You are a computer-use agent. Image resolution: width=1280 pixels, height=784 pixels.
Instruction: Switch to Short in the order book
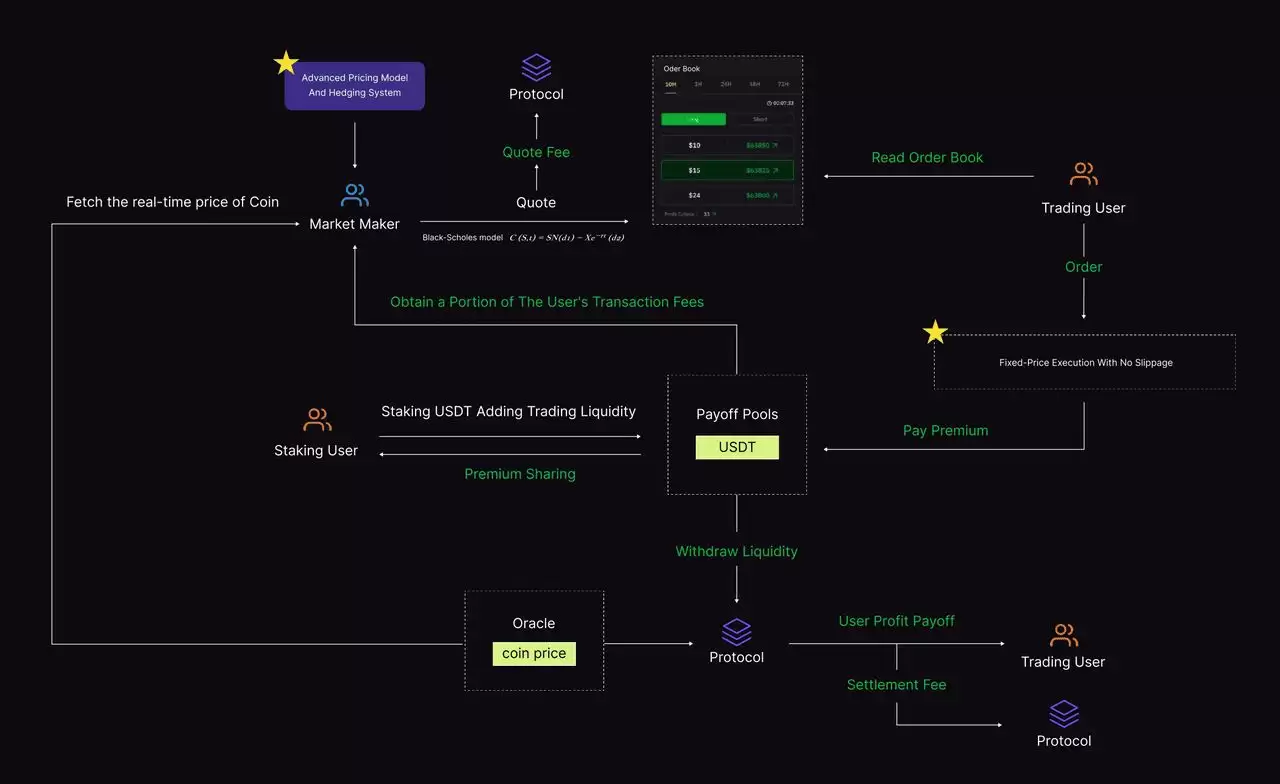tap(760, 119)
